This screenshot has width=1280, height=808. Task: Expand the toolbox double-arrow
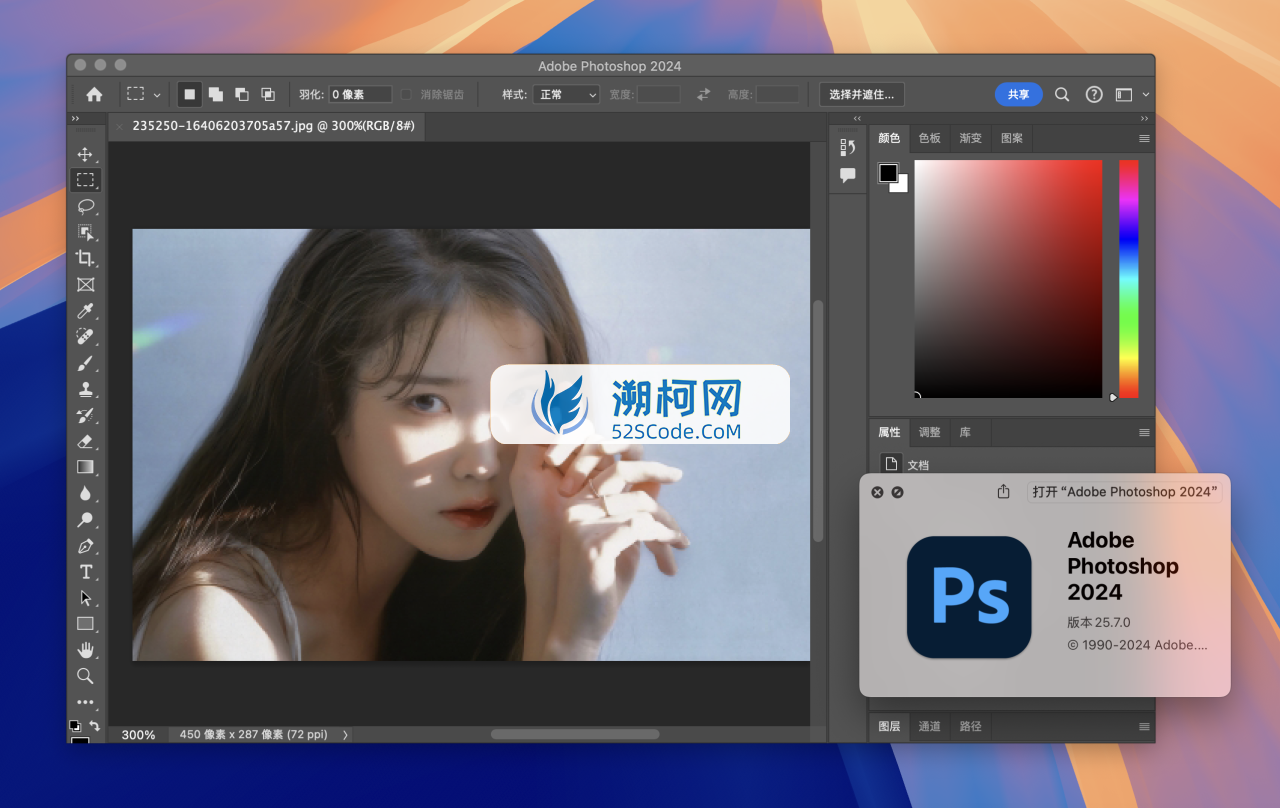click(75, 119)
